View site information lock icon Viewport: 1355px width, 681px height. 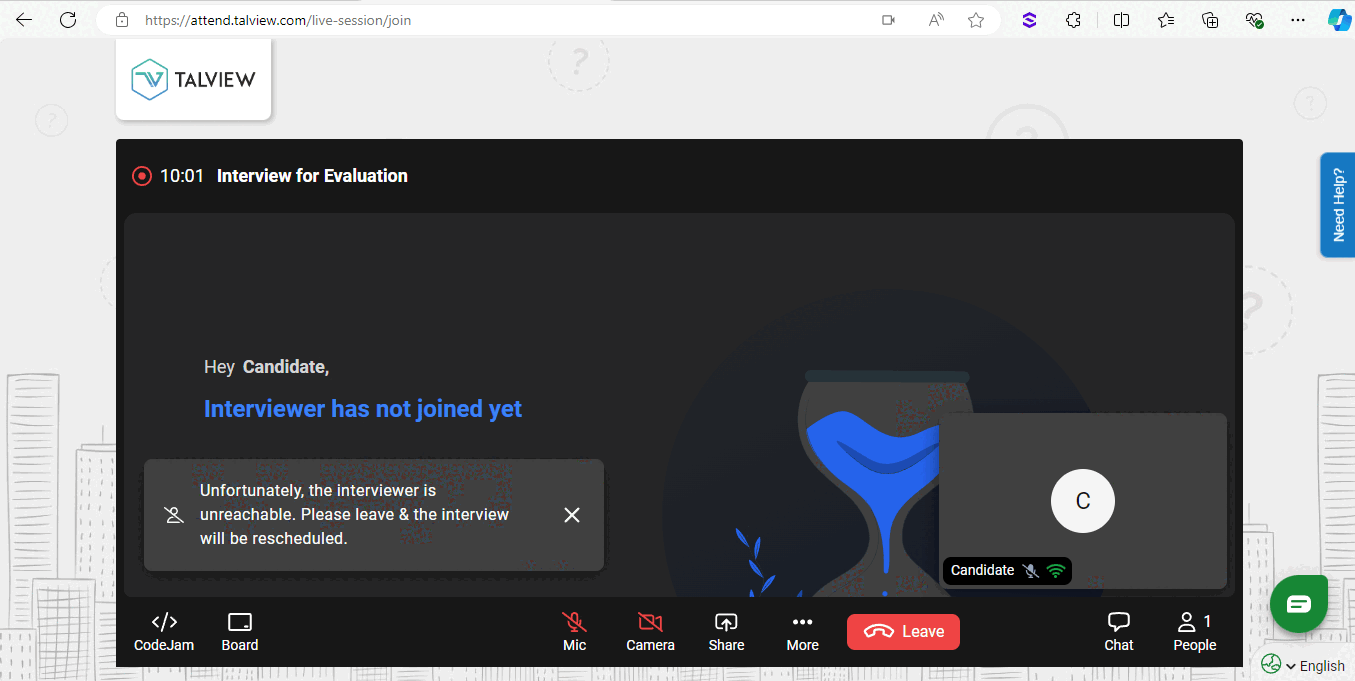click(x=122, y=20)
